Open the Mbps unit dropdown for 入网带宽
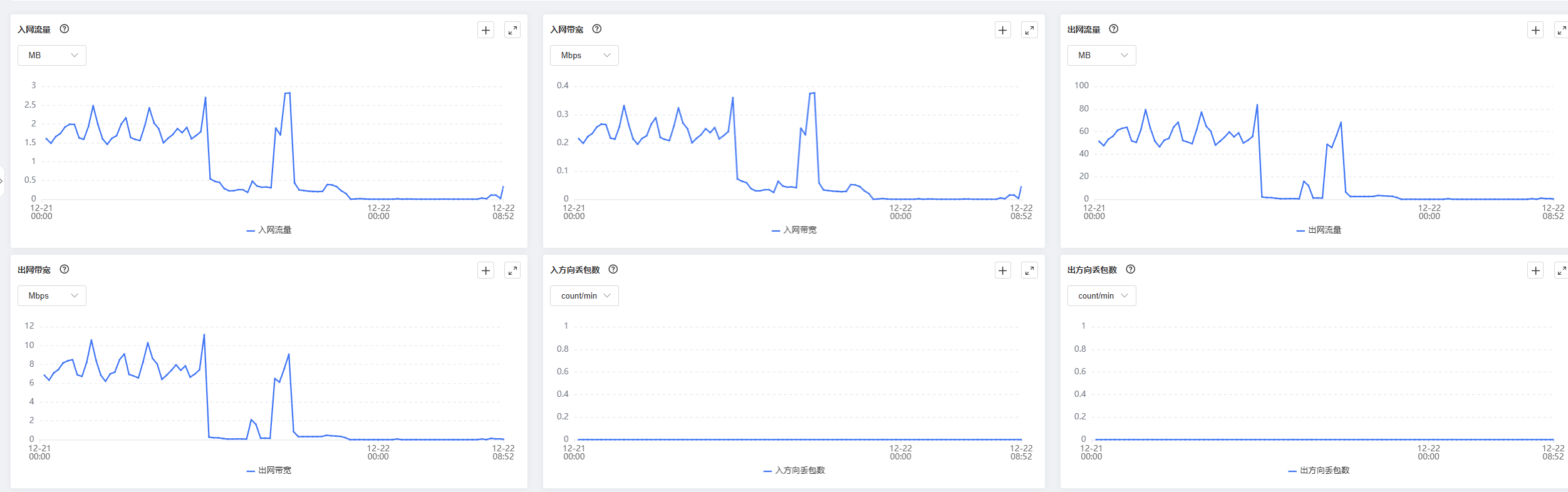Screen dimensions: 1568x492 pyautogui.click(x=584, y=56)
